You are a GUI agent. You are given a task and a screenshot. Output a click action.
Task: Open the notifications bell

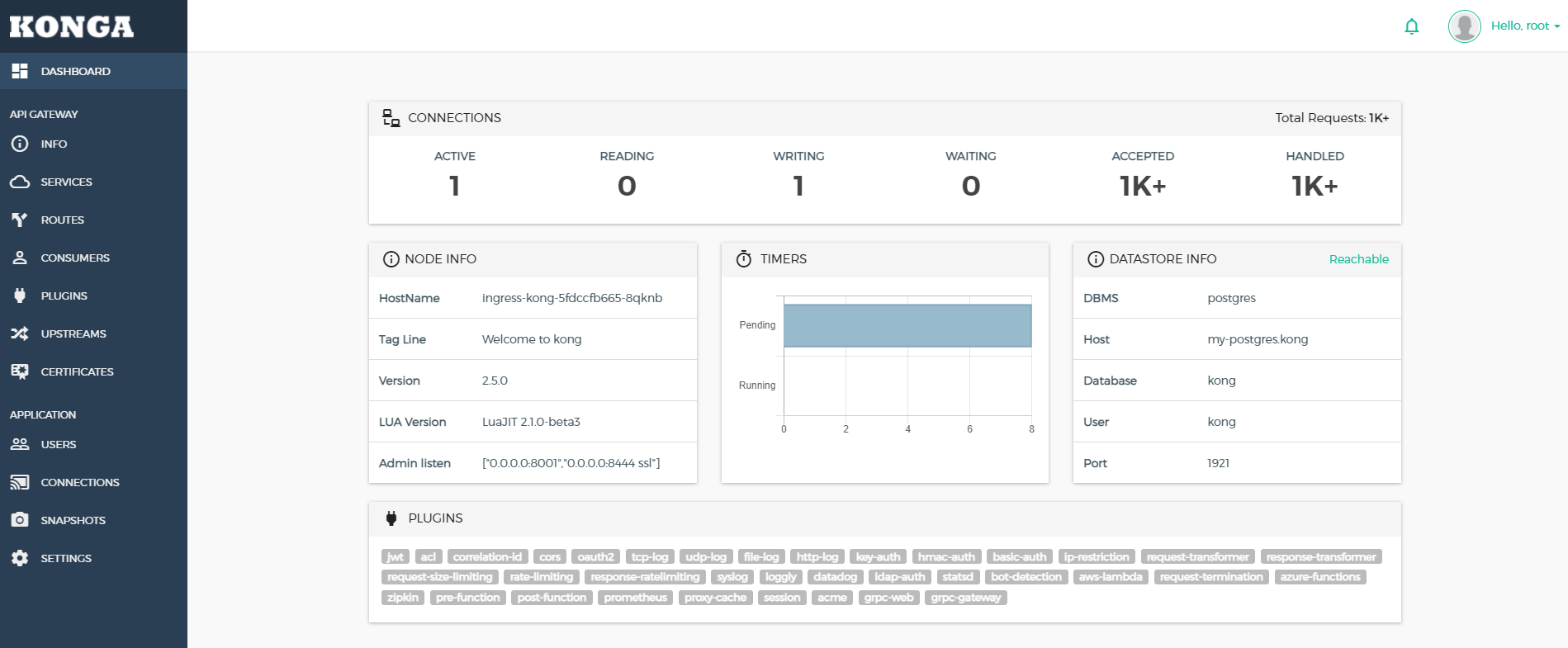coord(1412,26)
